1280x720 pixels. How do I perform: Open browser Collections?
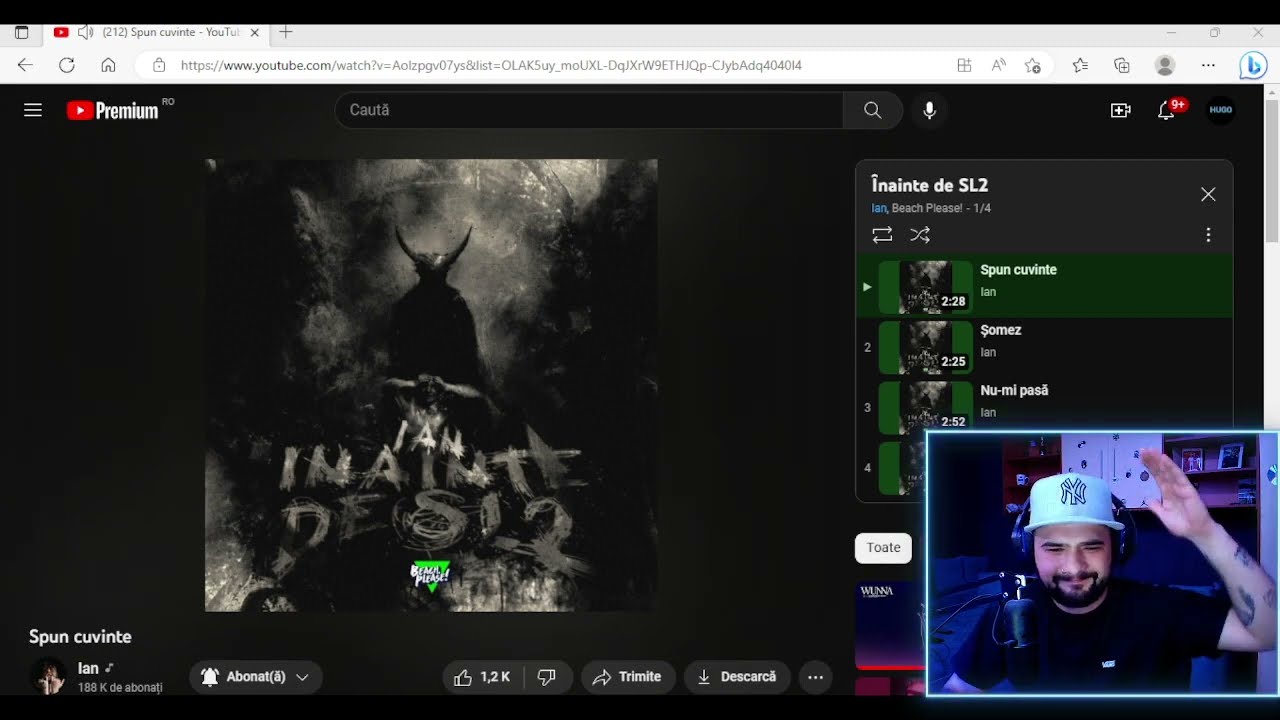(1122, 65)
